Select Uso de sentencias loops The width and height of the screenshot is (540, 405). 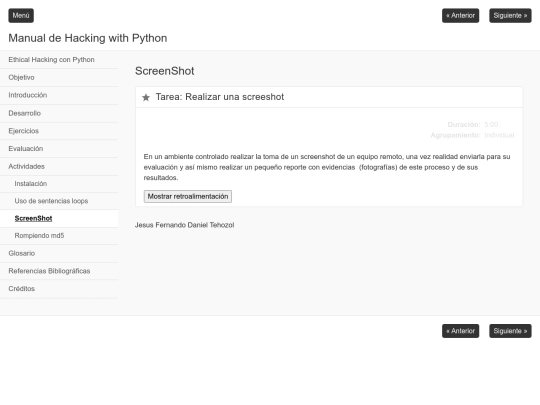(x=59, y=201)
